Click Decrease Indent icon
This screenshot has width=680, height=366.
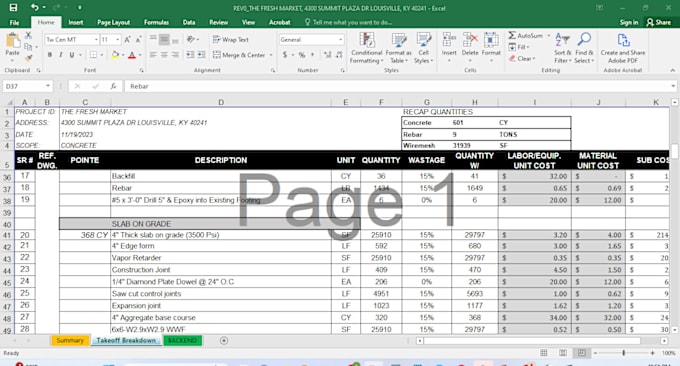click(x=190, y=55)
